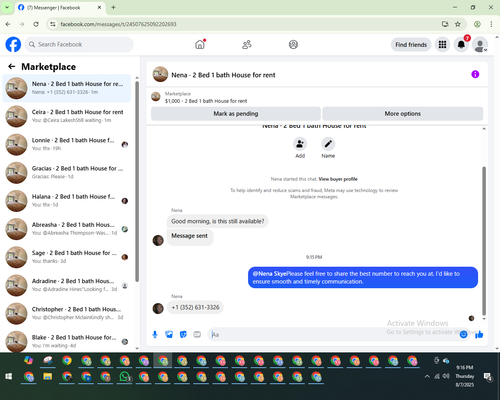Open the Groups circle icon in top navigation
500x400 pixels.
[x=293, y=44]
